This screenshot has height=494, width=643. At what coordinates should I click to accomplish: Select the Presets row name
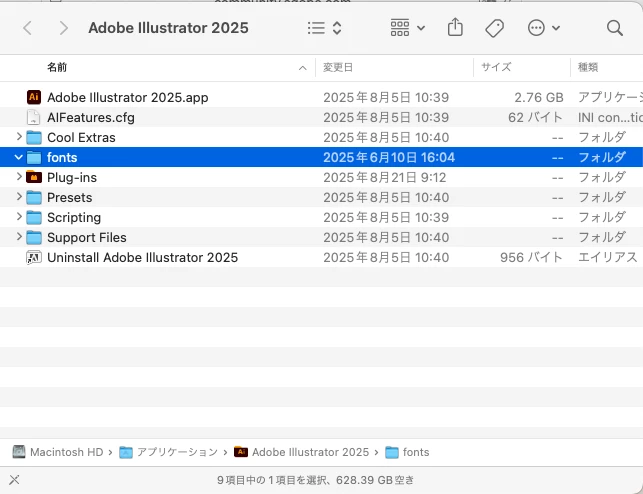point(70,198)
